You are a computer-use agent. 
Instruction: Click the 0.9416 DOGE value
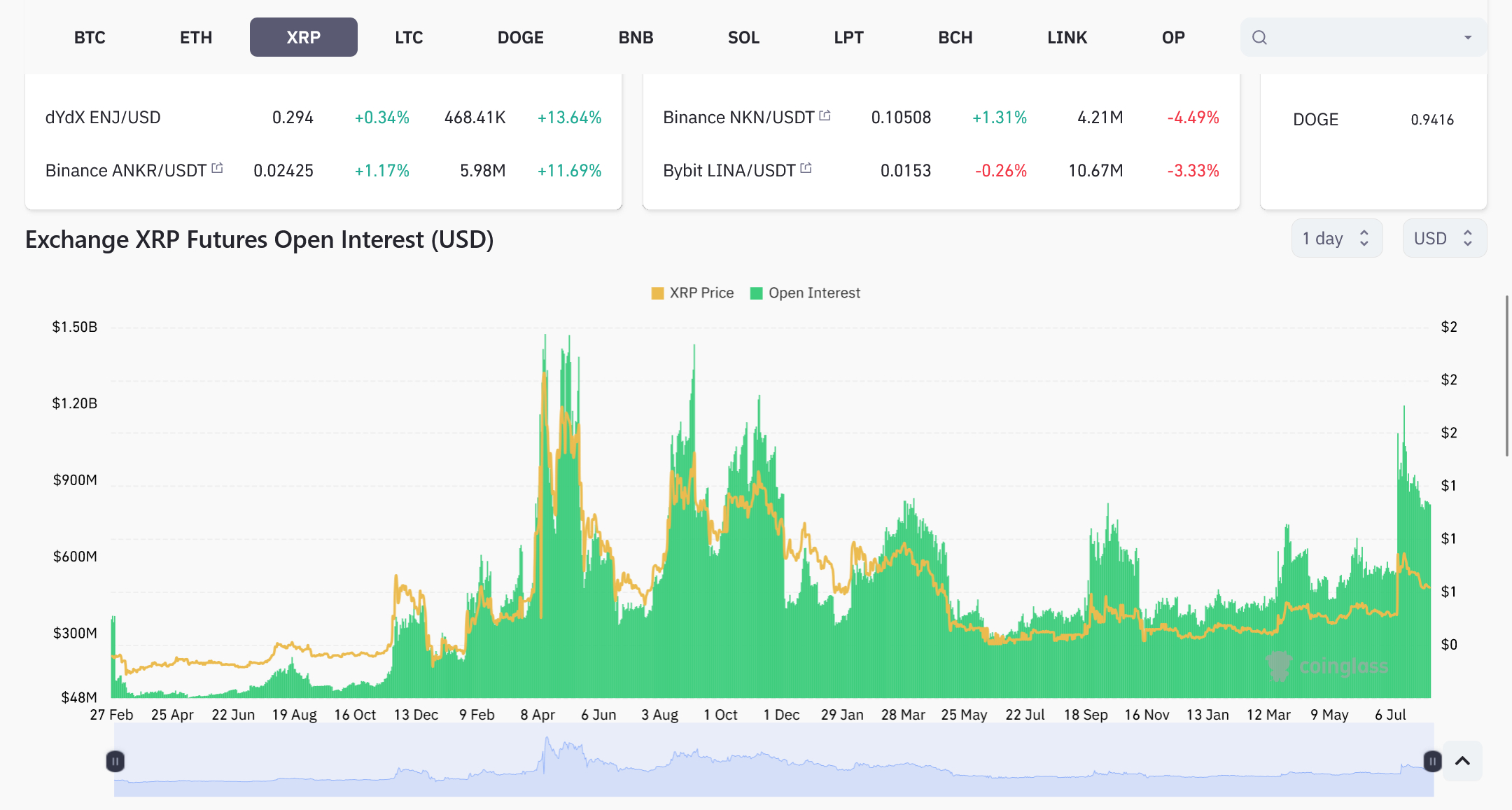pyautogui.click(x=1432, y=120)
